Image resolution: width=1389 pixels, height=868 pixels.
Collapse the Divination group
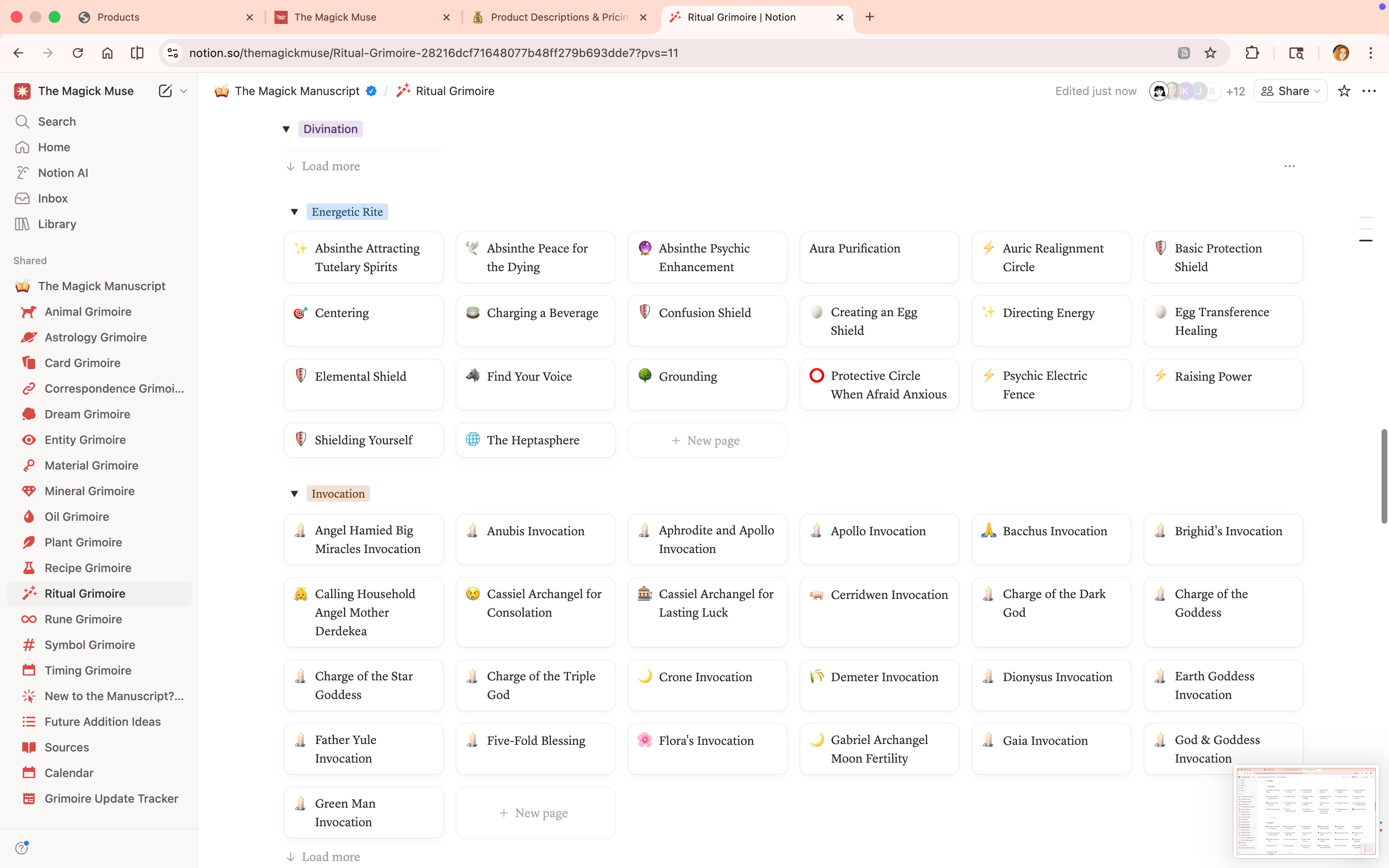coord(286,129)
